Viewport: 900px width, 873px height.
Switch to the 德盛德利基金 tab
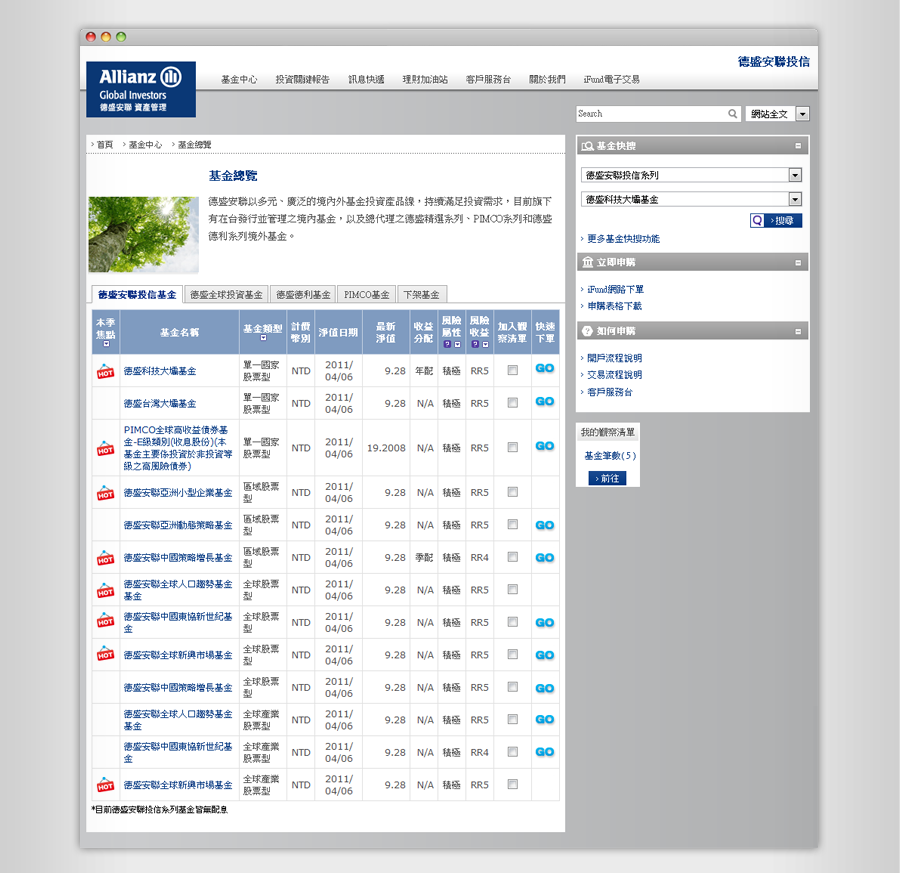(x=303, y=294)
